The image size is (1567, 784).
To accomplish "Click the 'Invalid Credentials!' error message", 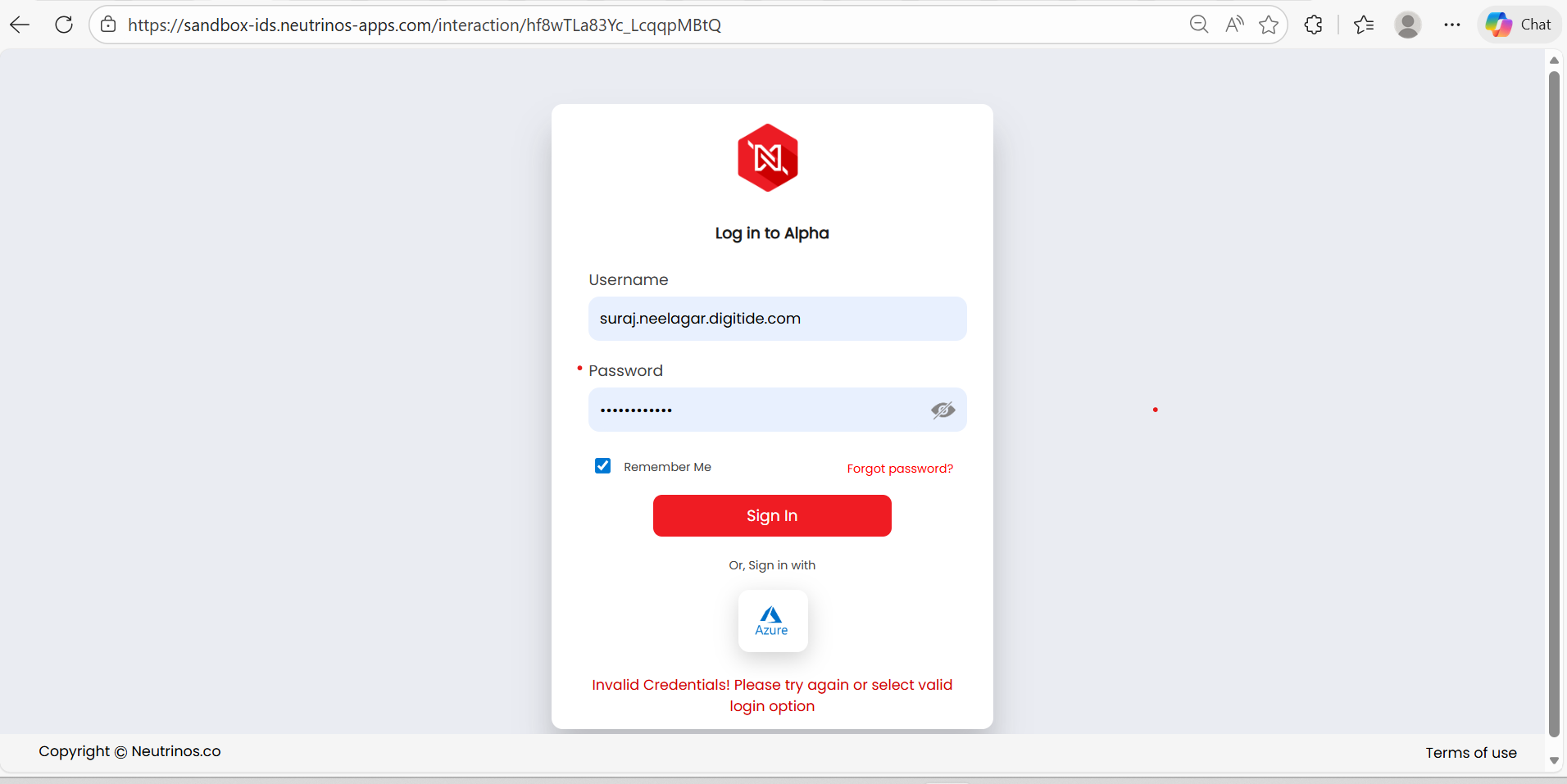I will tap(772, 696).
